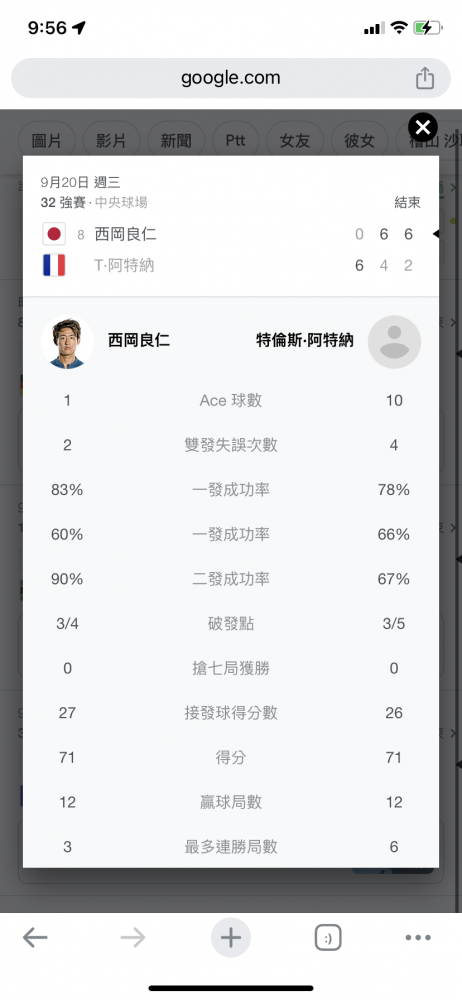This screenshot has height=1000, width=462.
Task: Select the 影片 filter chip
Action: pyautogui.click(x=111, y=140)
